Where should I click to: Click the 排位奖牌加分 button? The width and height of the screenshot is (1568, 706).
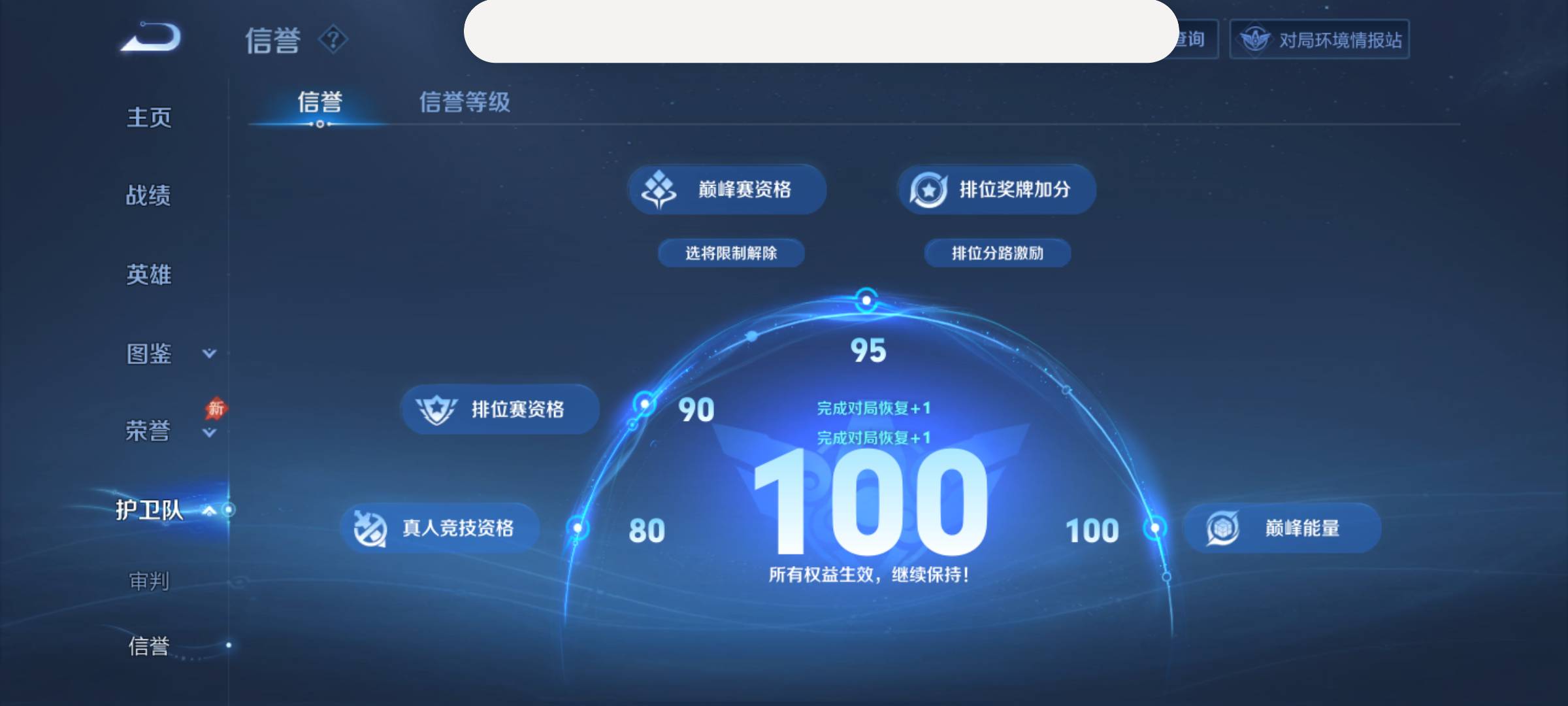coord(997,190)
